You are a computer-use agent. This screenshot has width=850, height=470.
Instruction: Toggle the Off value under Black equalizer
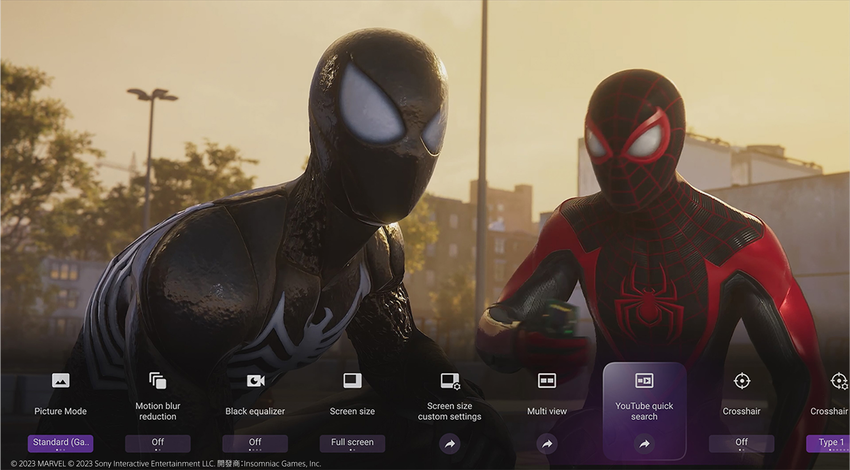click(255, 443)
